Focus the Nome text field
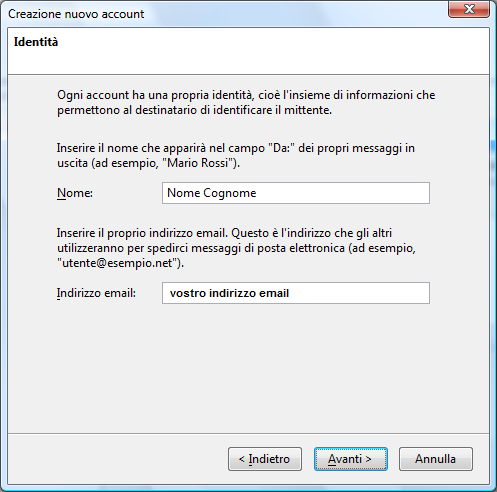The image size is (497, 492). pos(296,193)
